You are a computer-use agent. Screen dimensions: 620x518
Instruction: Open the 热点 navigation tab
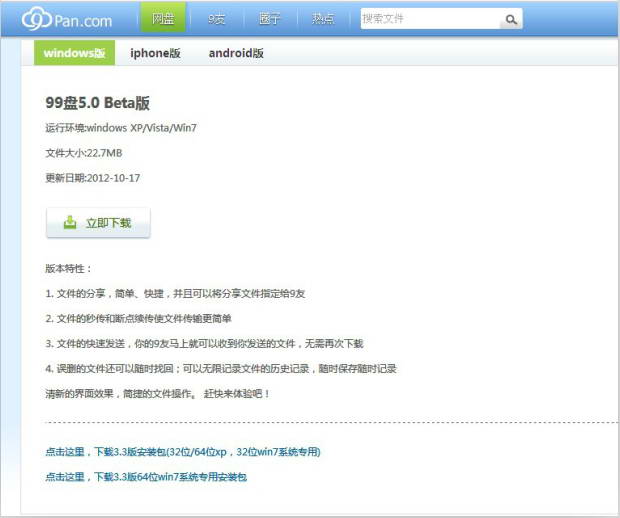(323, 19)
